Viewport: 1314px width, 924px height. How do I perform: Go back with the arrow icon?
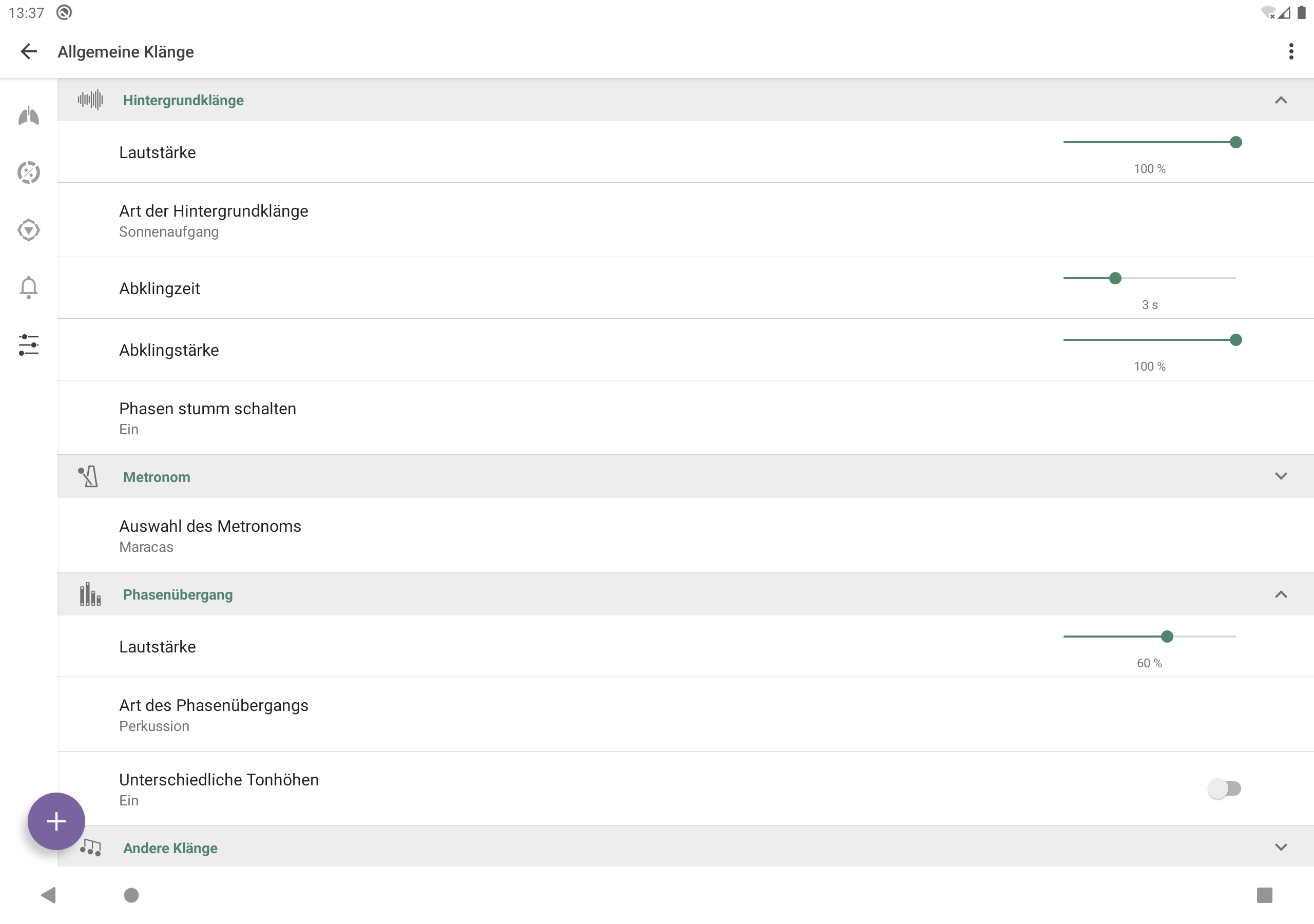[x=29, y=51]
